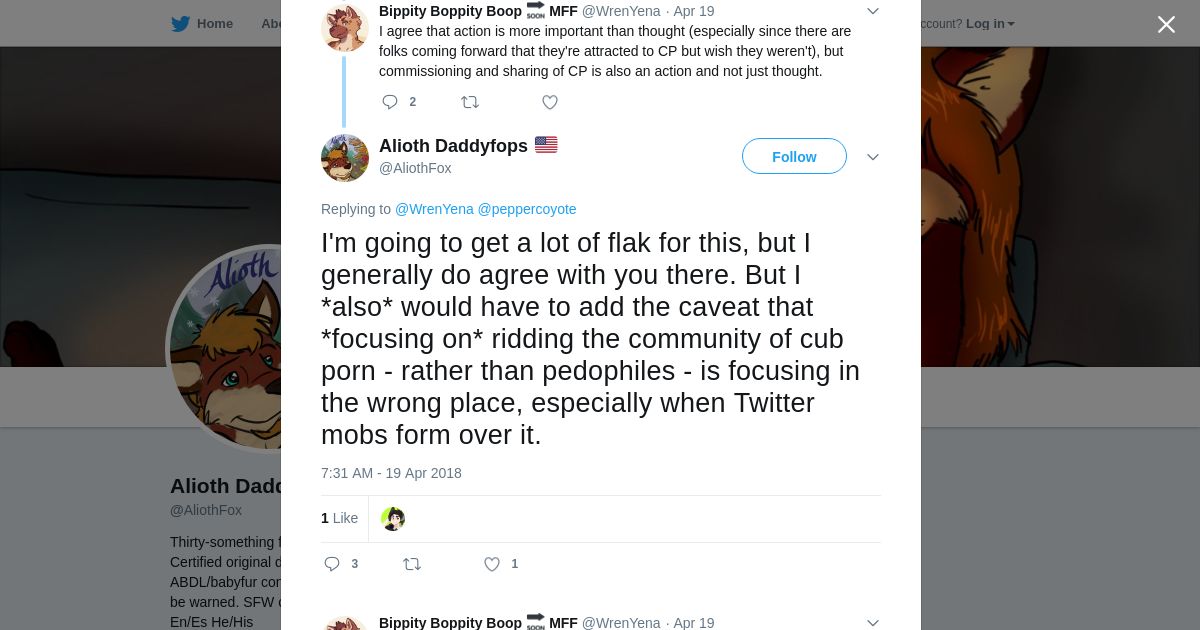
Task: Open the top Bippity Boppity Boop avatar
Action: tap(345, 26)
